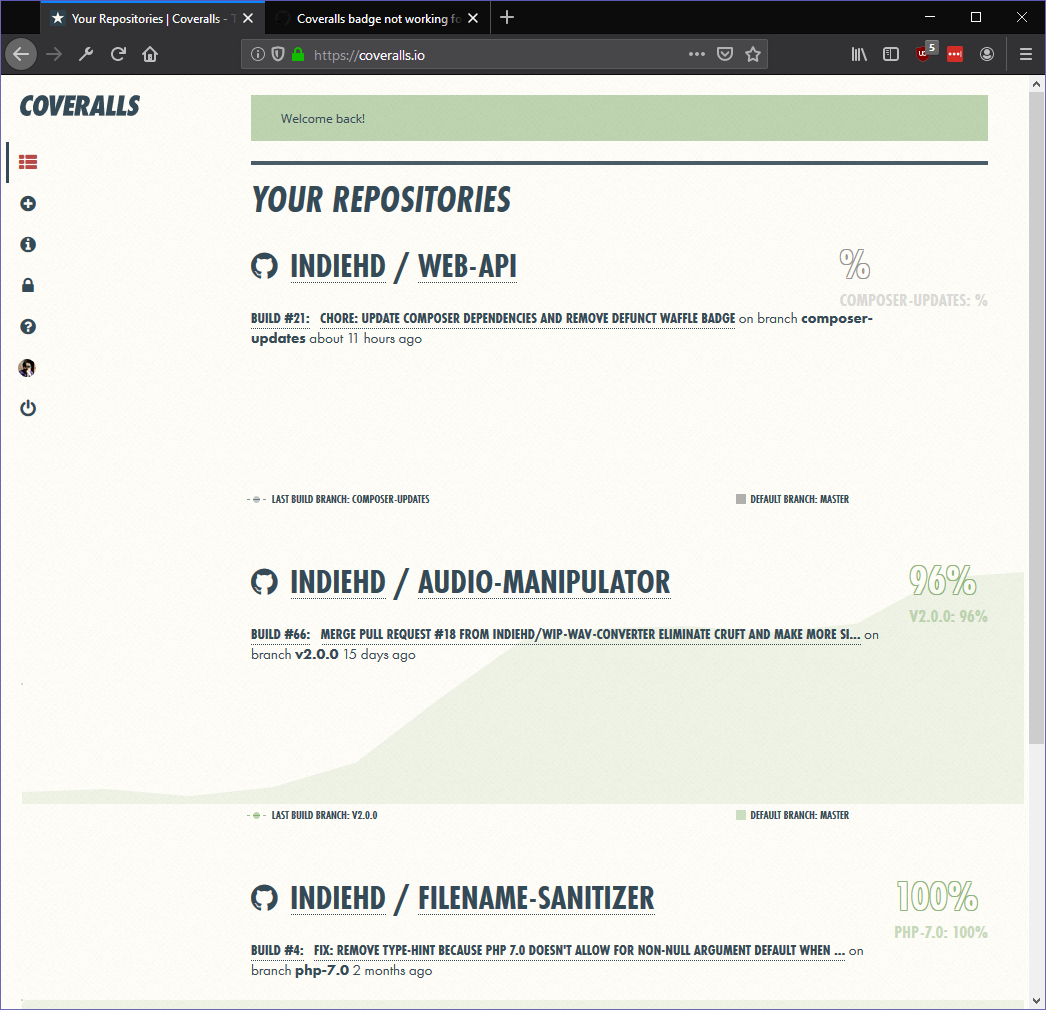Viewport: 1046px width, 1010px height.
Task: Open INDIEHD link for AUDIO-MANIPULATOR
Action: coord(338,582)
